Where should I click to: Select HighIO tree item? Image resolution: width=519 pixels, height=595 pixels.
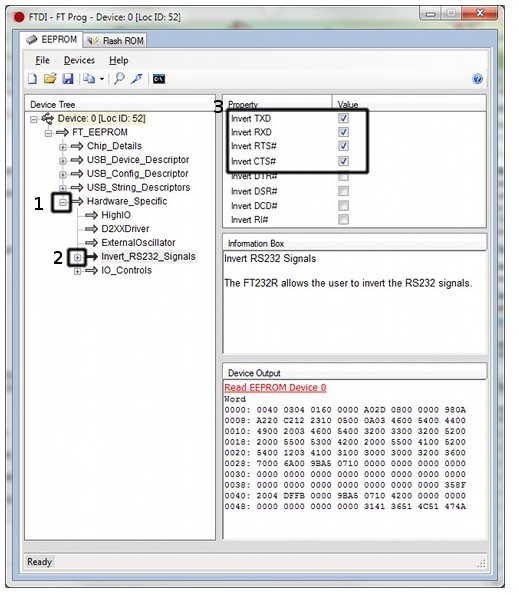tap(116, 215)
